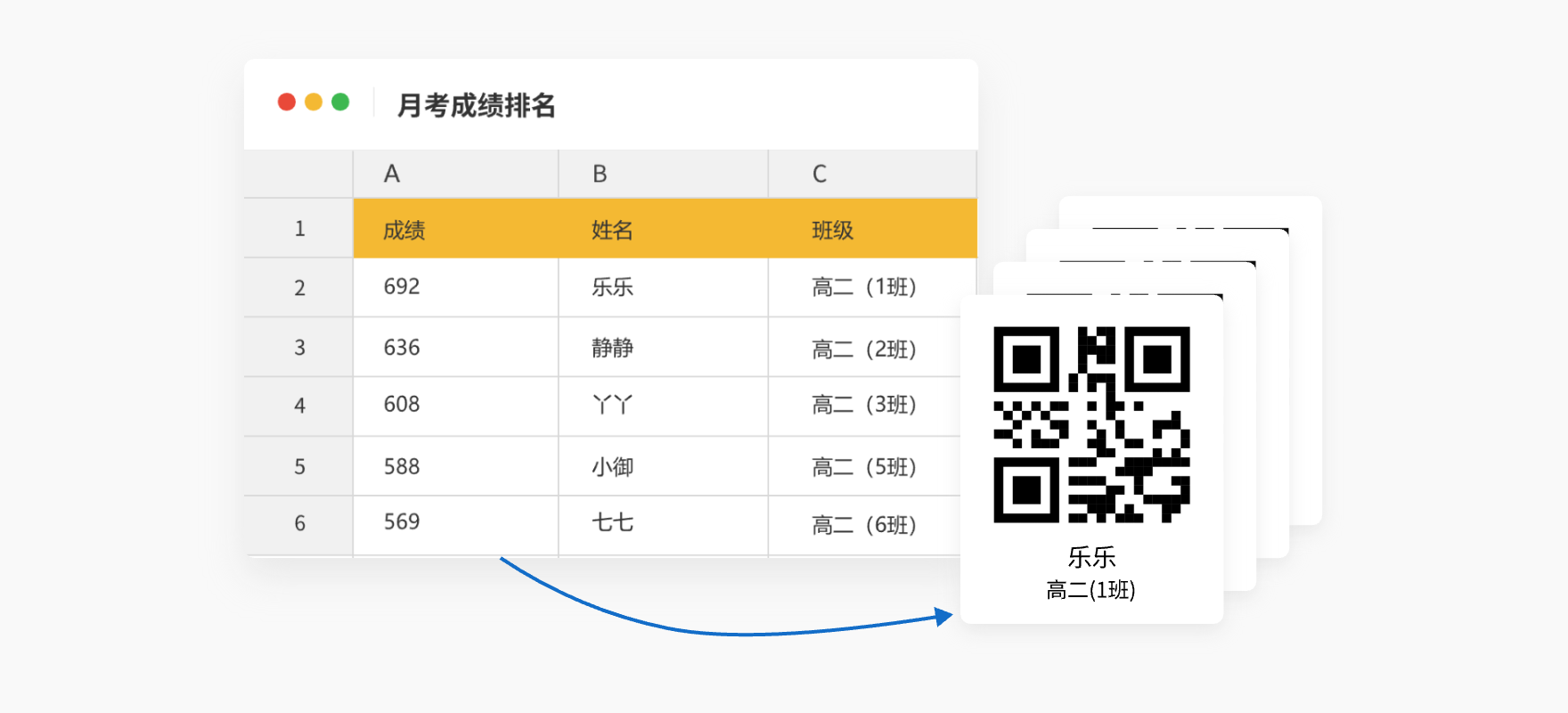Click score cell 636
Viewport: 1568px width, 713px height.
456,348
